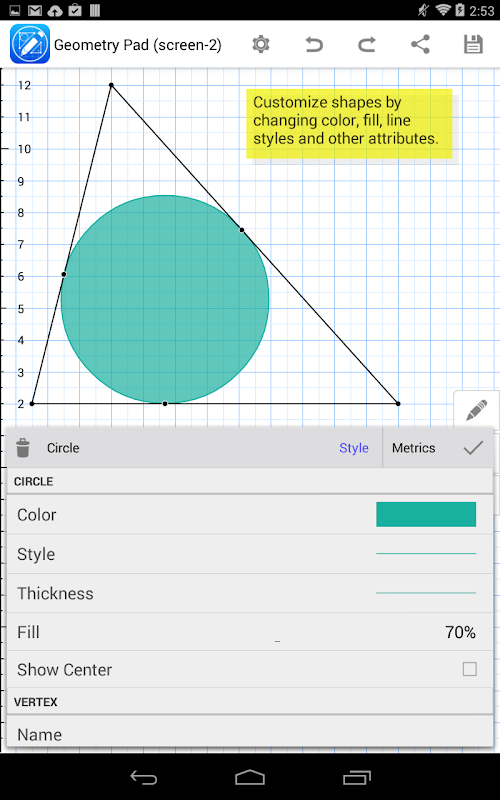Image resolution: width=500 pixels, height=800 pixels.
Task: Switch to the Metrics tab
Action: point(413,448)
